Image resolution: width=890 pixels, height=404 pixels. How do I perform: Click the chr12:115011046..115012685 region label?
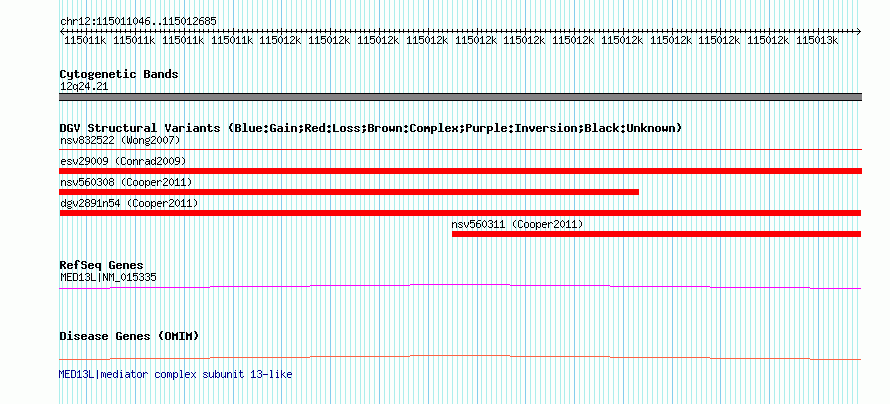(x=138, y=22)
